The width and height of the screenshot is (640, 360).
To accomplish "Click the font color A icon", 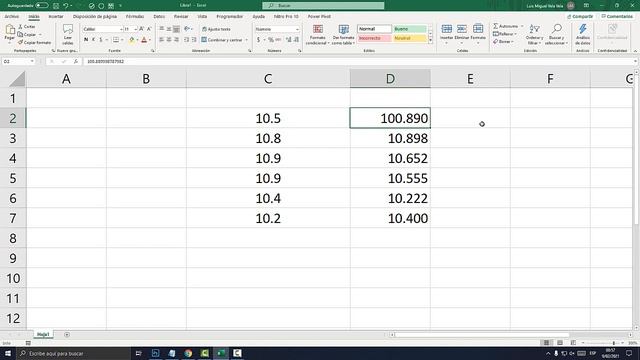I will (x=144, y=40).
